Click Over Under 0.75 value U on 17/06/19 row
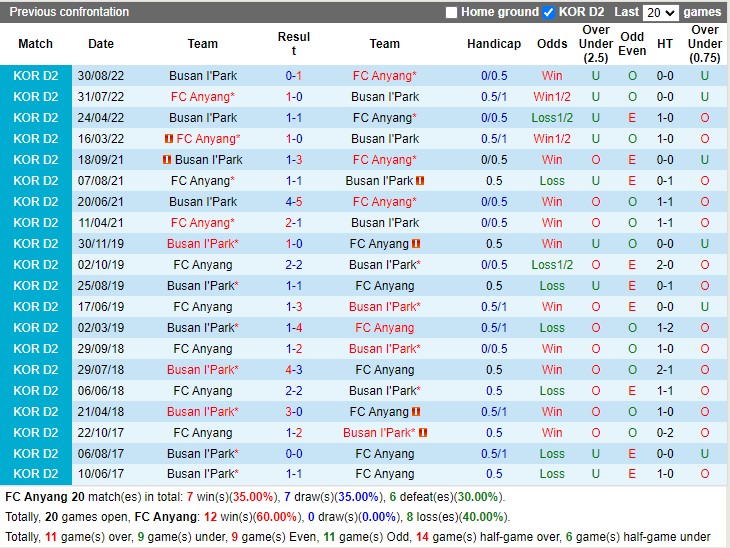Viewport: 730px width, 548px height. pos(705,307)
